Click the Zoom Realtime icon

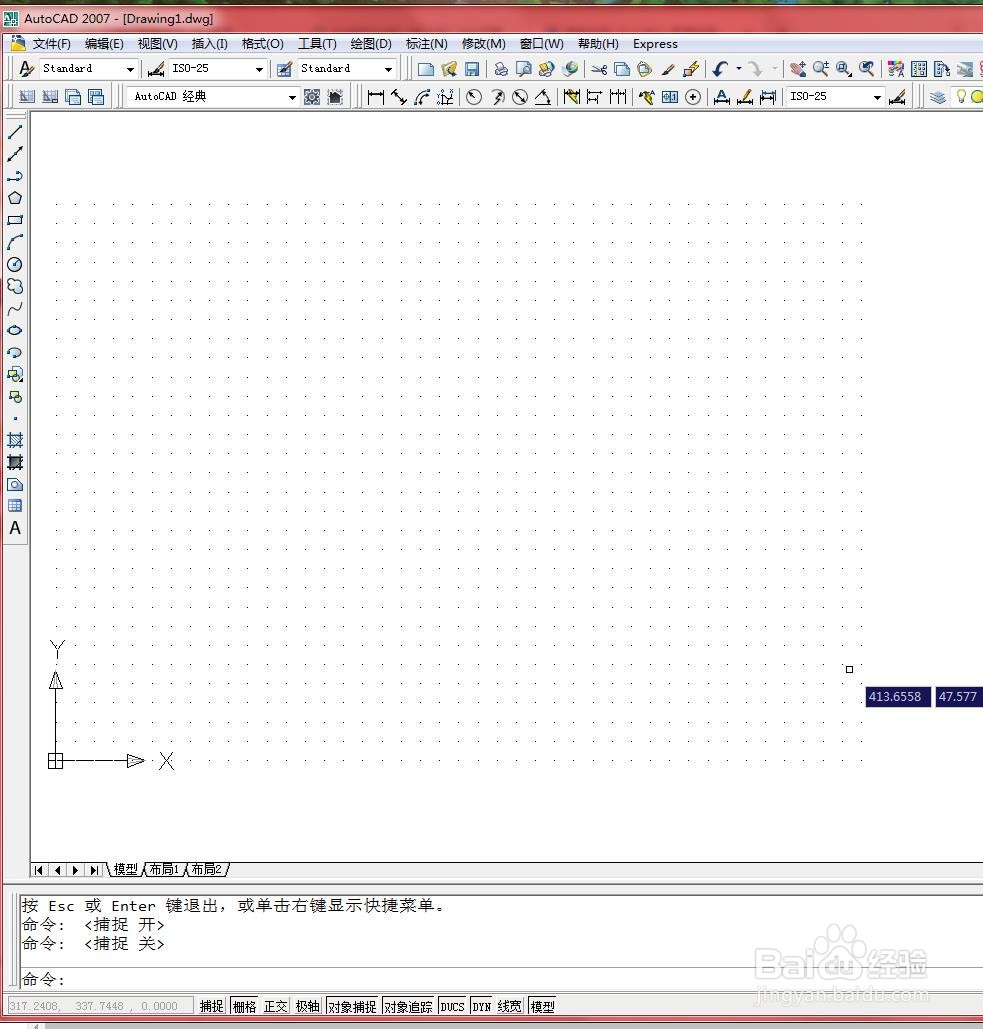[x=821, y=69]
